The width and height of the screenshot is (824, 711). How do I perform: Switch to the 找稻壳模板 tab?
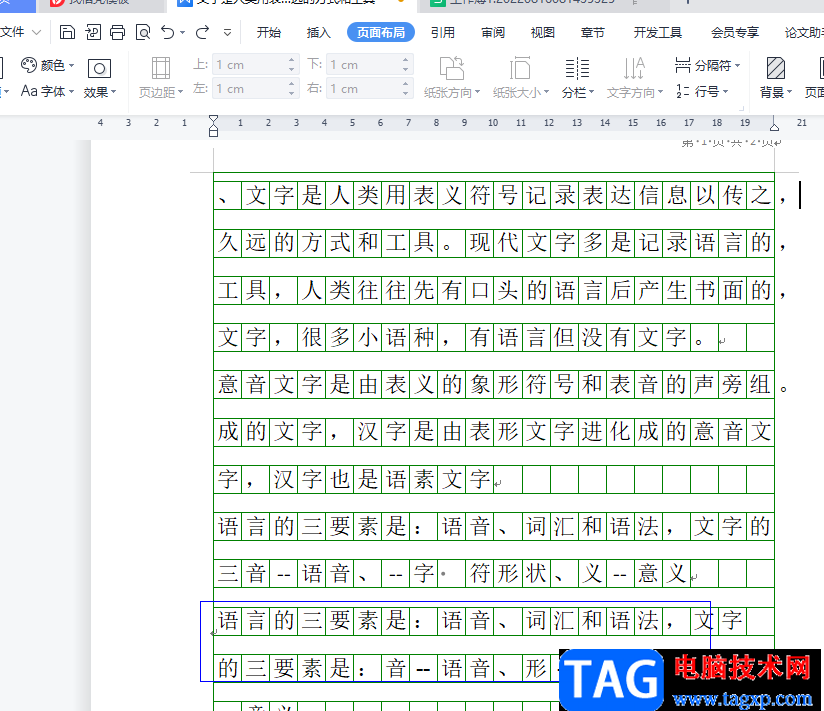tap(100, 3)
